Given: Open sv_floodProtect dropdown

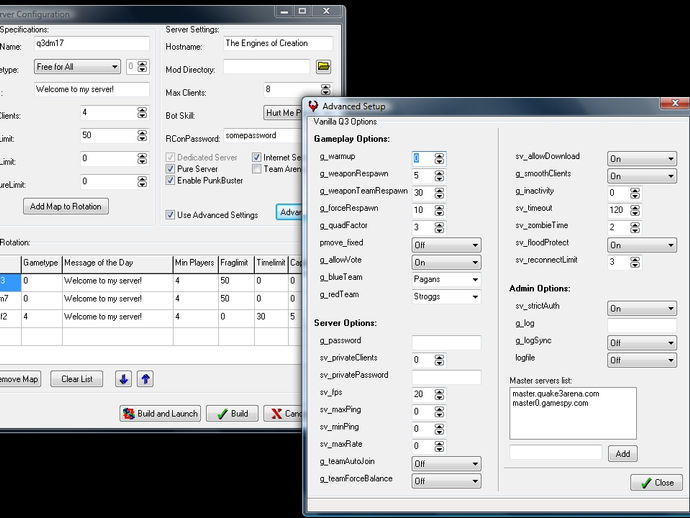Looking at the screenshot, I should click(642, 245).
